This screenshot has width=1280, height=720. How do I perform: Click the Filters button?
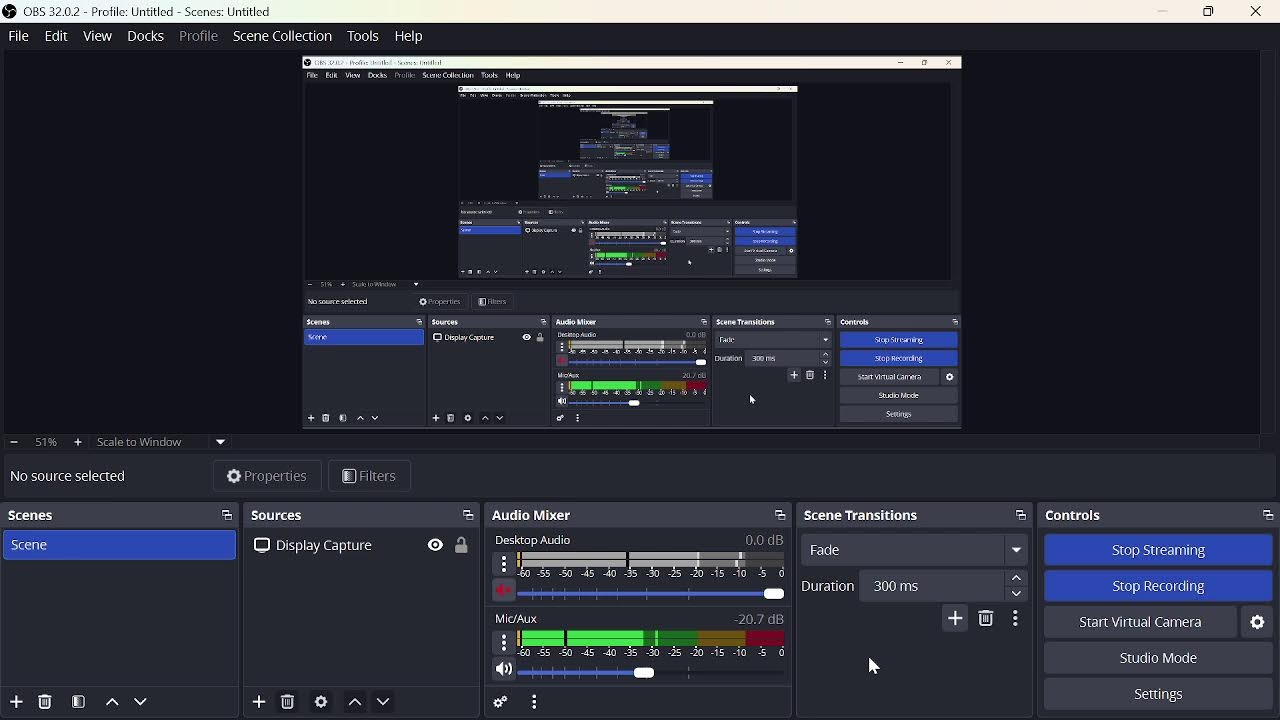coord(370,477)
